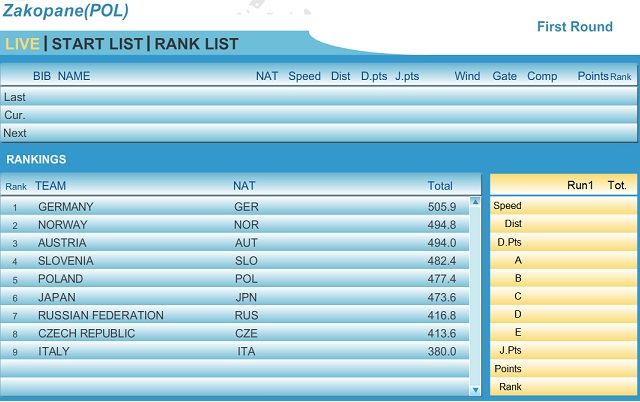This screenshot has width=640, height=402.
Task: Click the RANKINGS section heading
Action: [36, 159]
